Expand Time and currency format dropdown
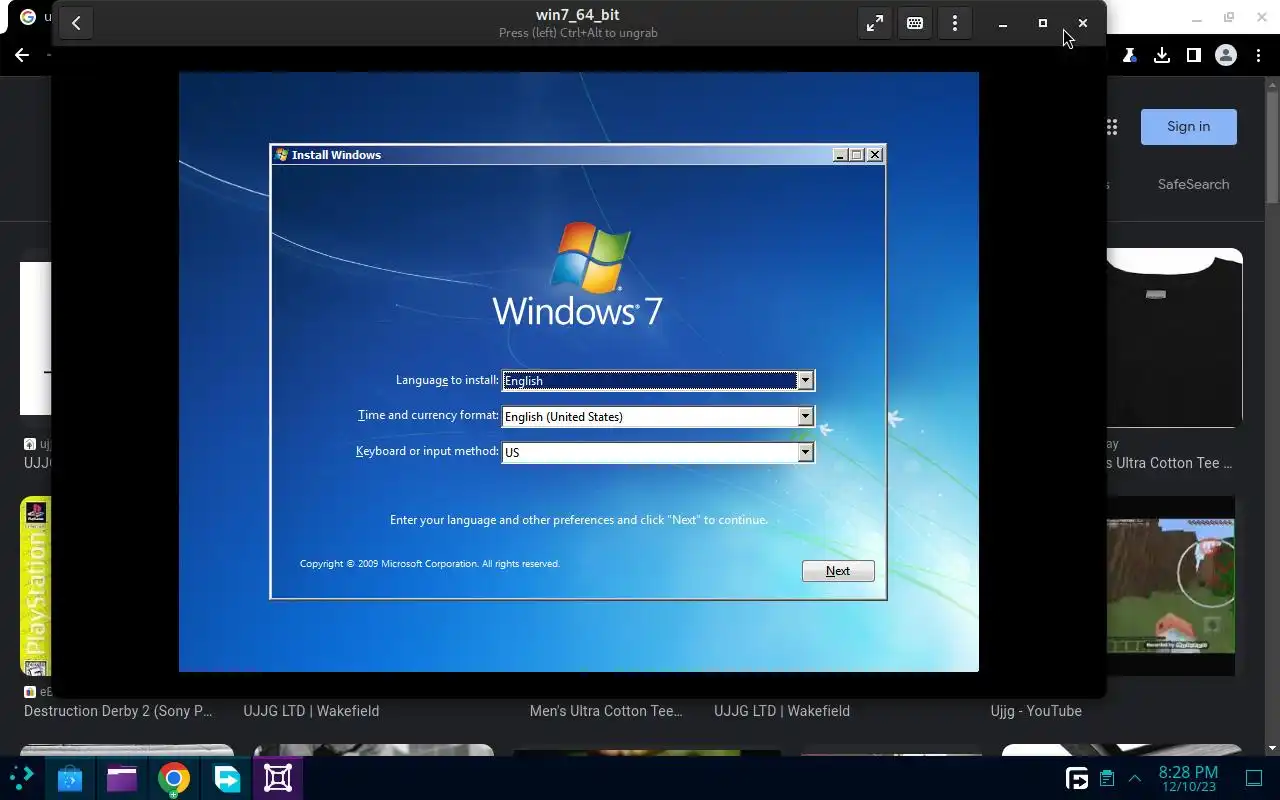The width and height of the screenshot is (1280, 800). click(805, 416)
